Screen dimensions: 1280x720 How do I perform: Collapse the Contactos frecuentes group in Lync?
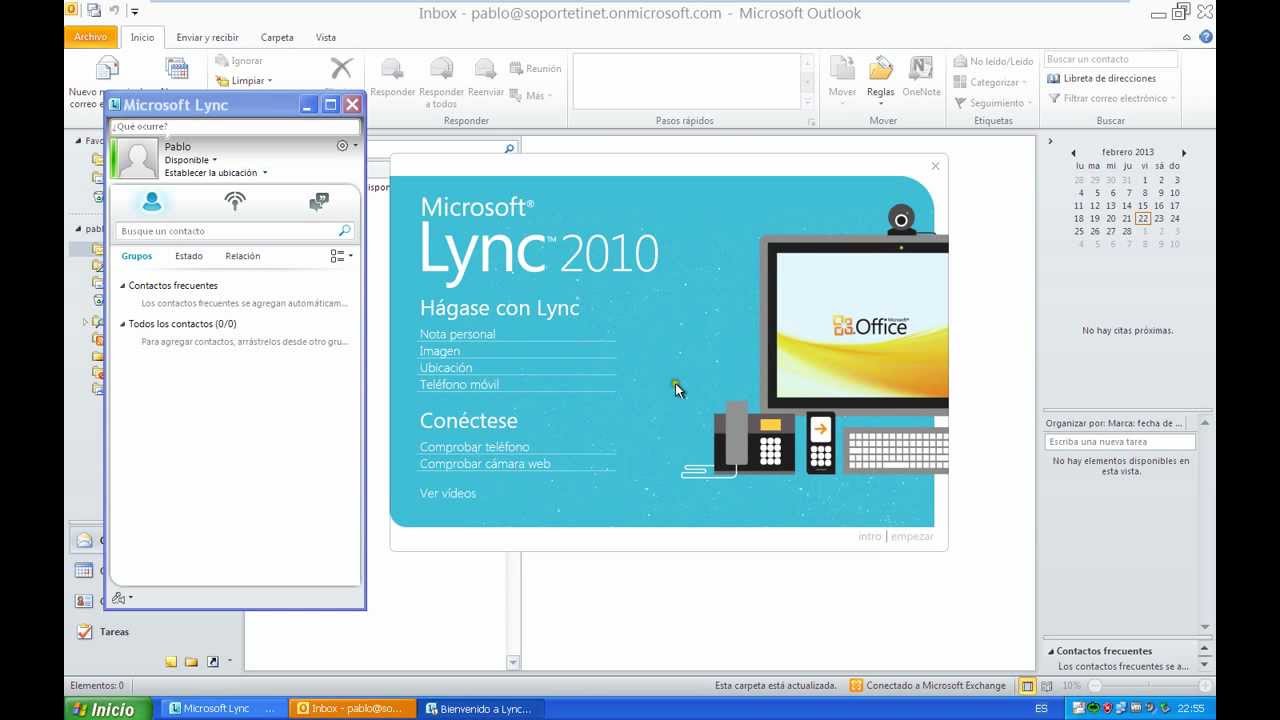[x=123, y=286]
